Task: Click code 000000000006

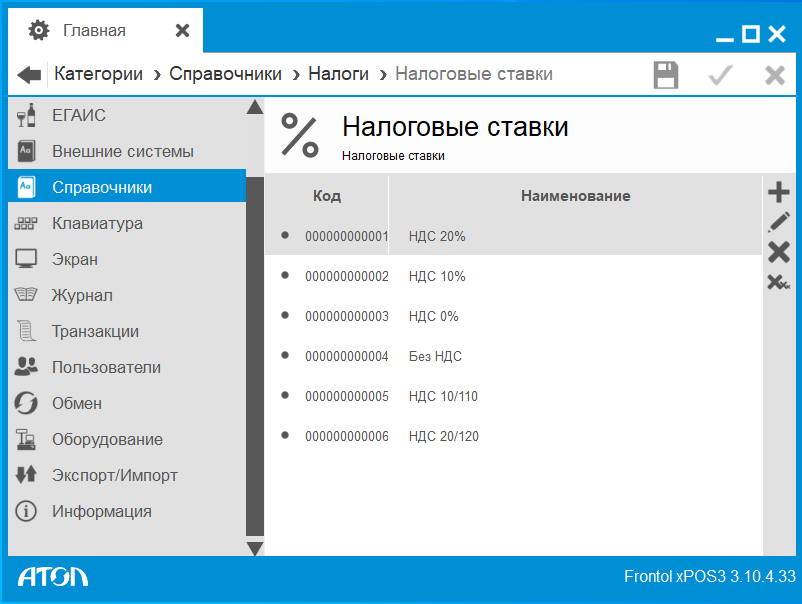Action: 347,436
